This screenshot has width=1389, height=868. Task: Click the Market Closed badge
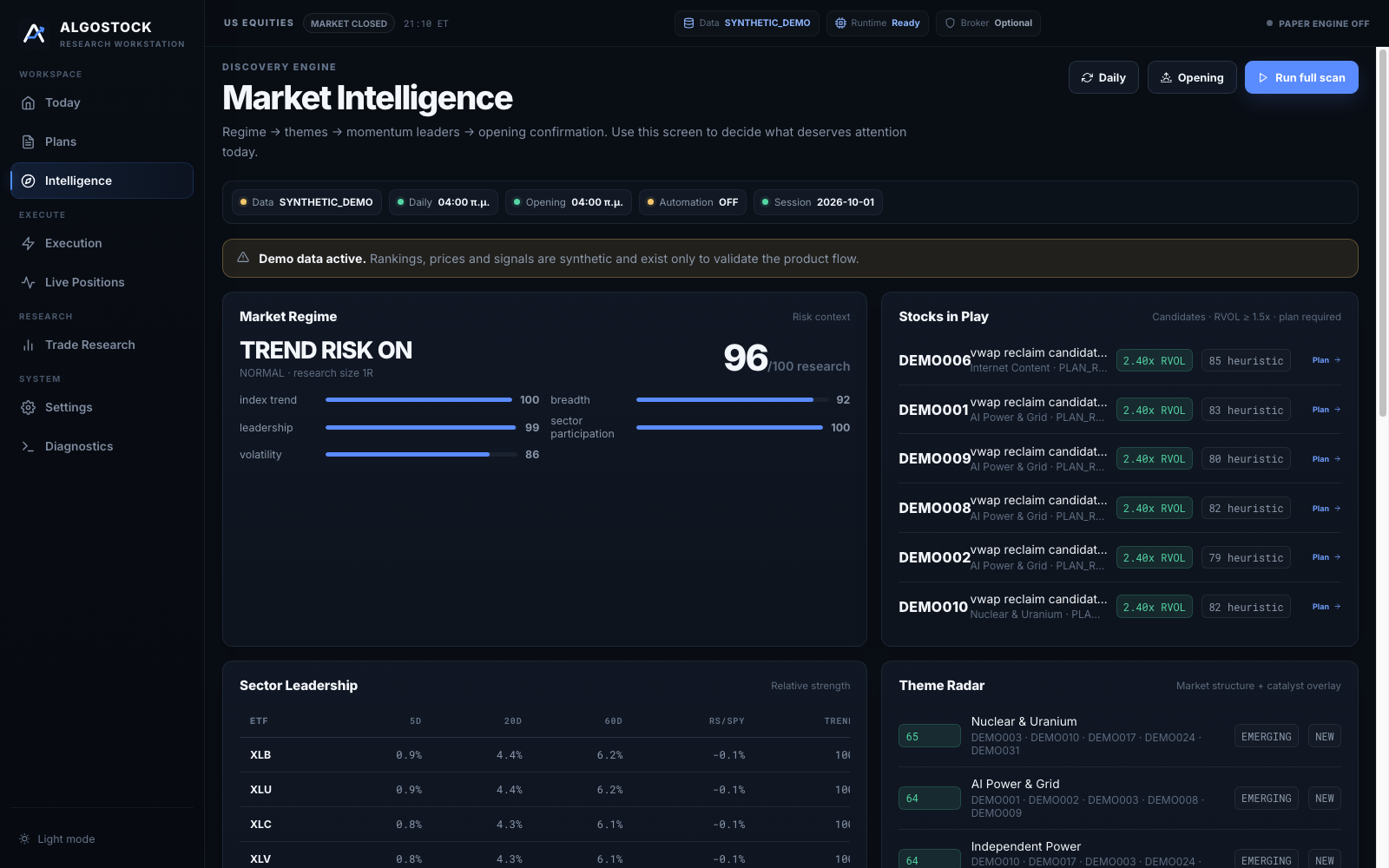coord(349,23)
